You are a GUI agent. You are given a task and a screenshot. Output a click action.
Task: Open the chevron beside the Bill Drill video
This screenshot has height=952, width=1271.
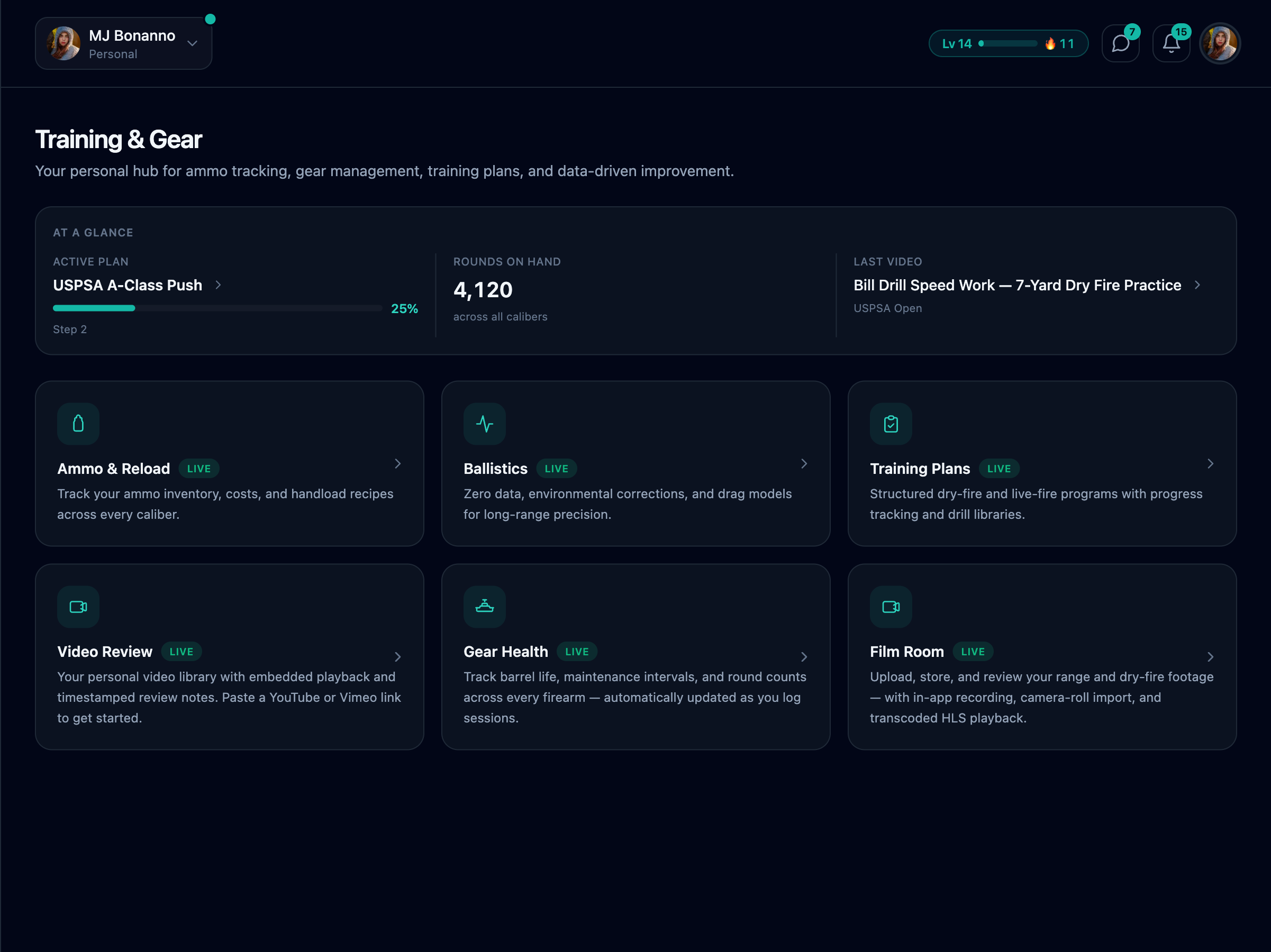pyautogui.click(x=1197, y=285)
